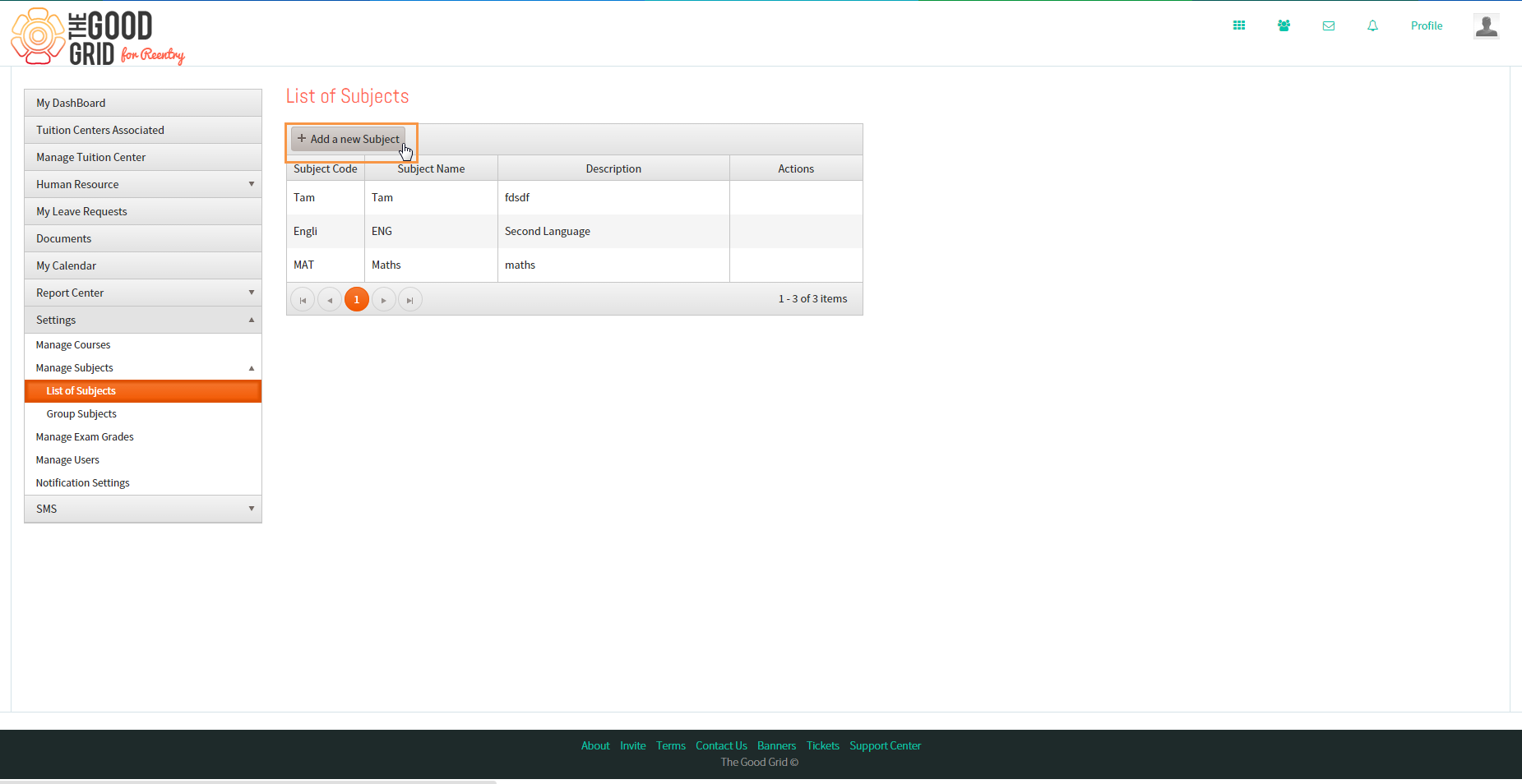Open the apps grid icon in header
Screen dimensions: 1522x784
[x=1239, y=25]
